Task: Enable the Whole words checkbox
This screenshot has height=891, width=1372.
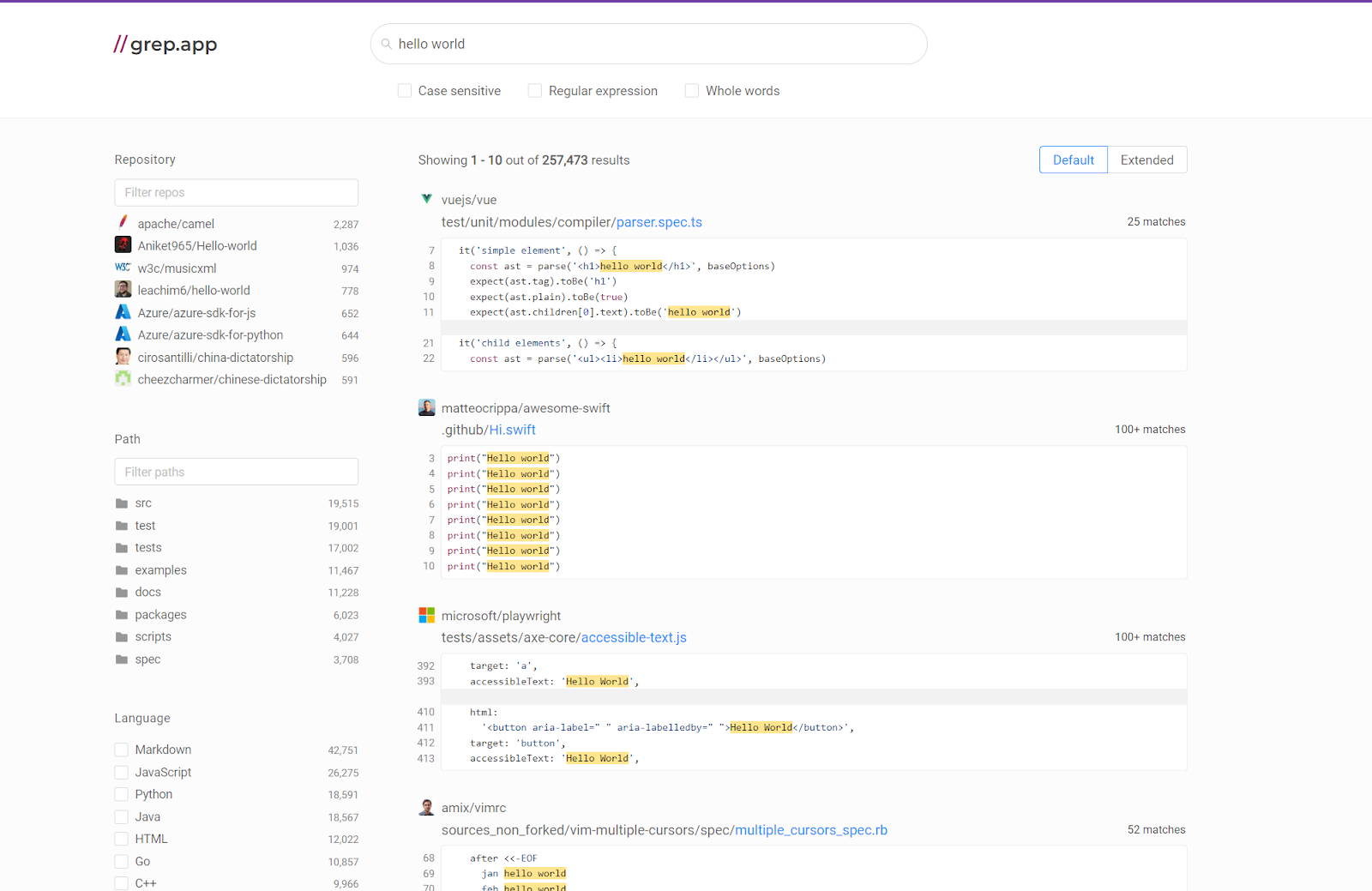Action: pos(692,90)
